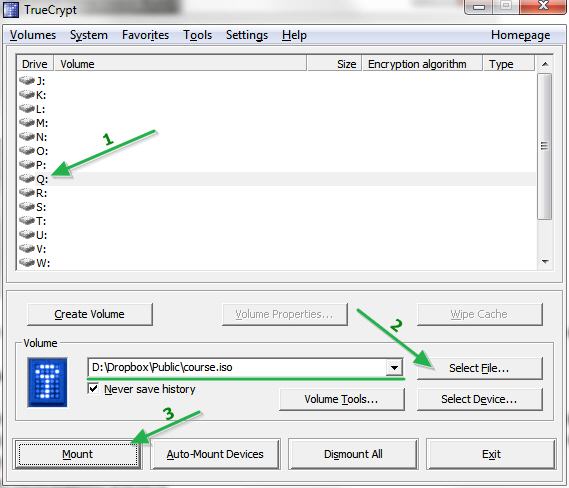Image resolution: width=569 pixels, height=488 pixels.
Task: Click the drive list scroll down arrow
Action: (x=545, y=261)
